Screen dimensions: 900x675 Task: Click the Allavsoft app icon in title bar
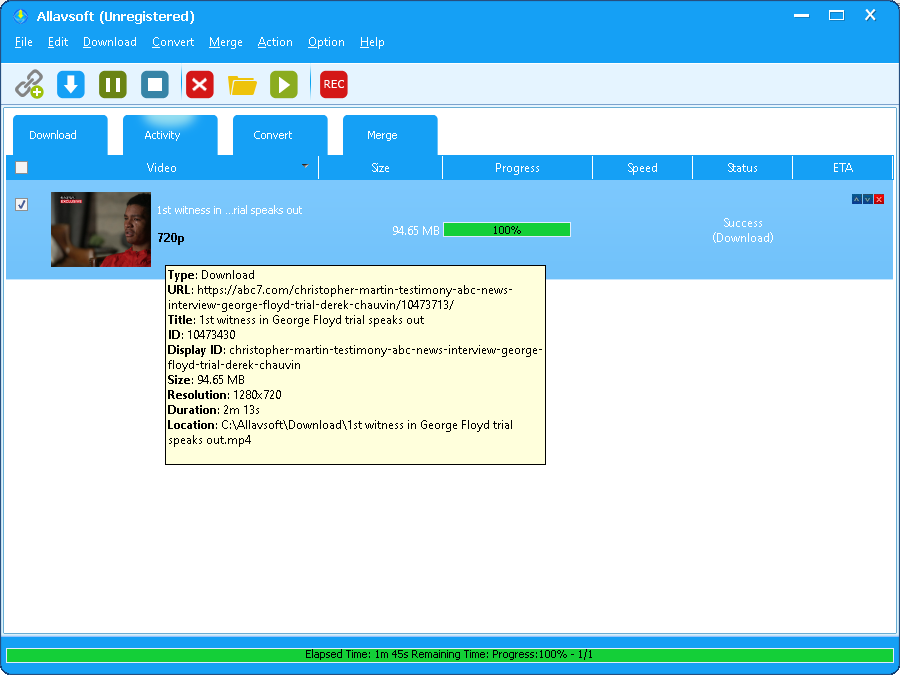(21, 16)
